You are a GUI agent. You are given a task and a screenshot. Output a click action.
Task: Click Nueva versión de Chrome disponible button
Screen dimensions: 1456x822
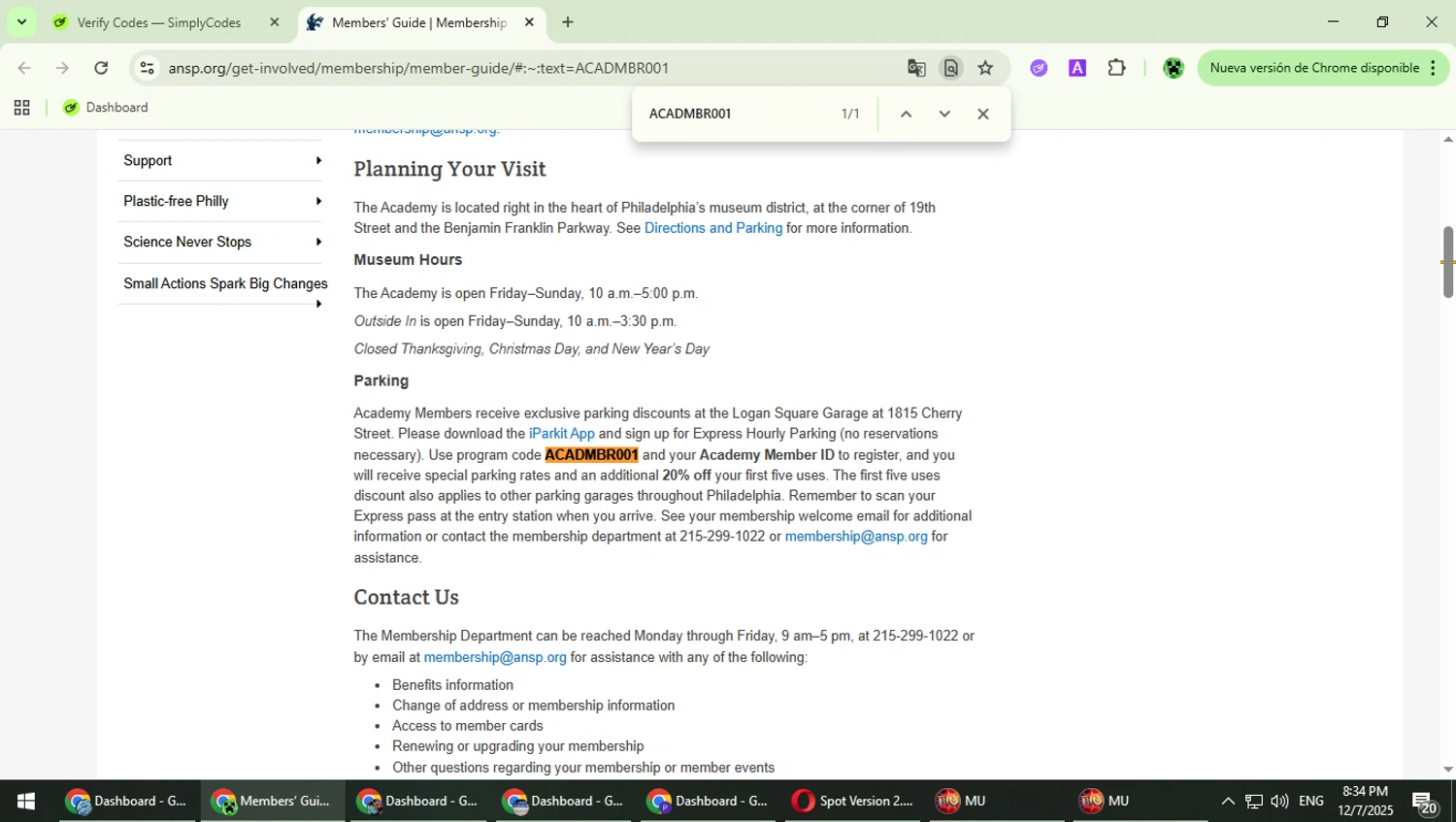coord(1313,68)
